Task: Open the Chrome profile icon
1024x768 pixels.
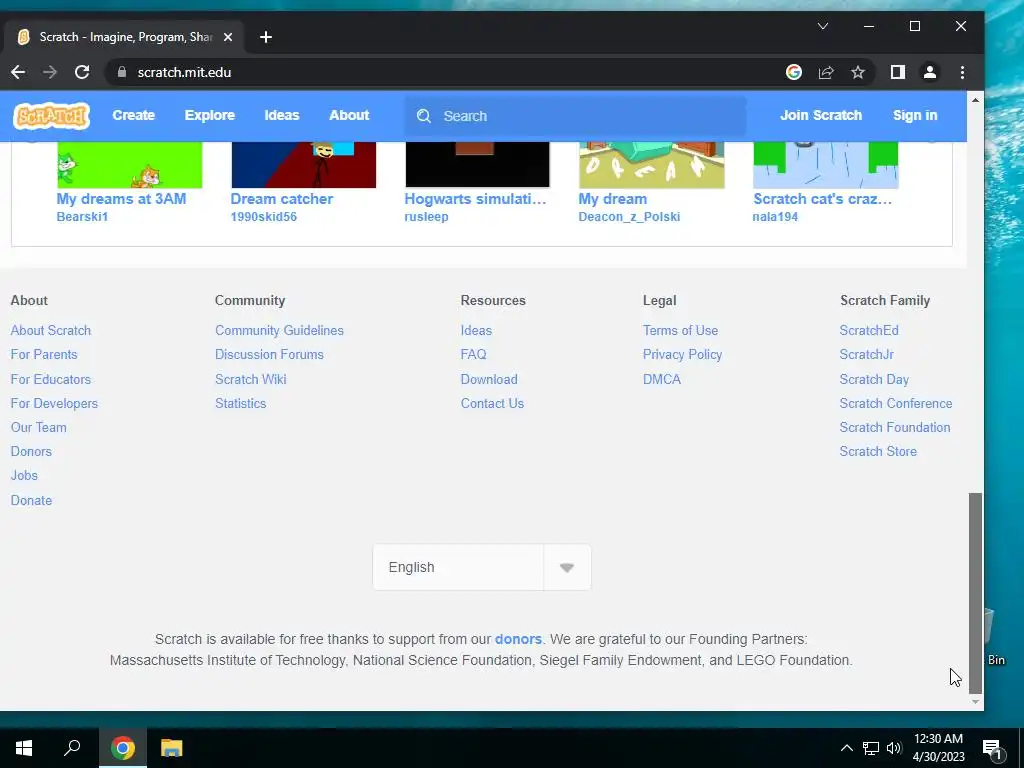Action: coord(930,72)
